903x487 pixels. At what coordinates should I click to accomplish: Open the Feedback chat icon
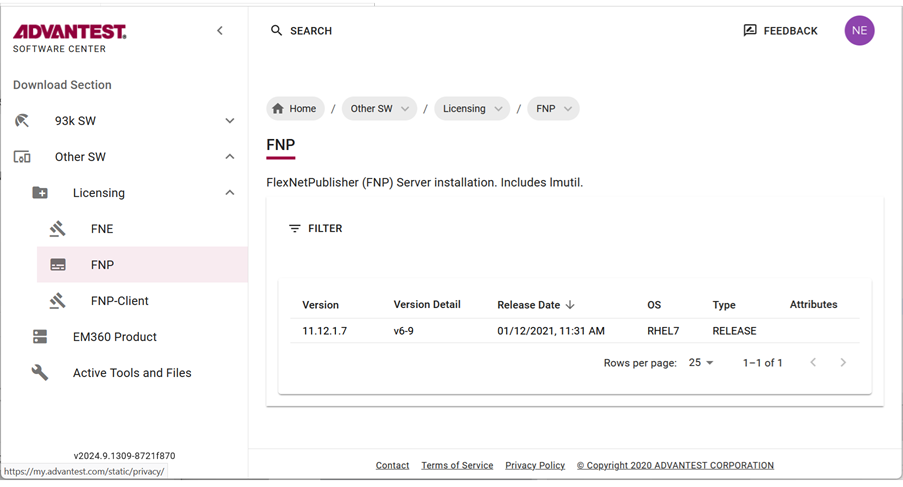[750, 31]
